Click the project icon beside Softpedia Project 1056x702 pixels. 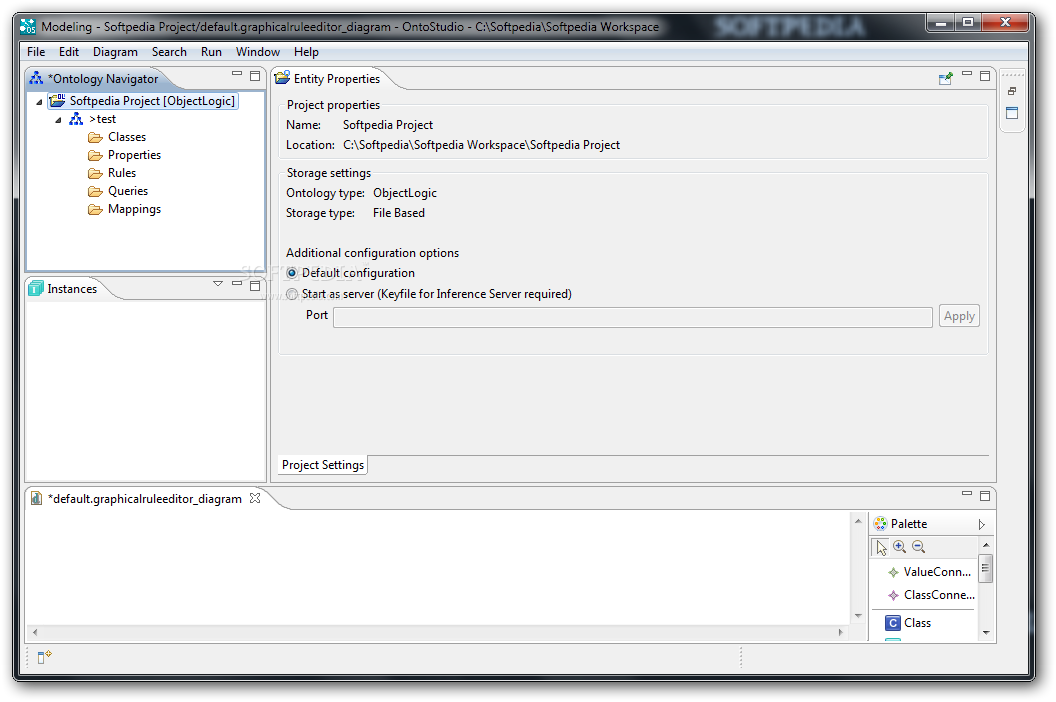(x=58, y=101)
